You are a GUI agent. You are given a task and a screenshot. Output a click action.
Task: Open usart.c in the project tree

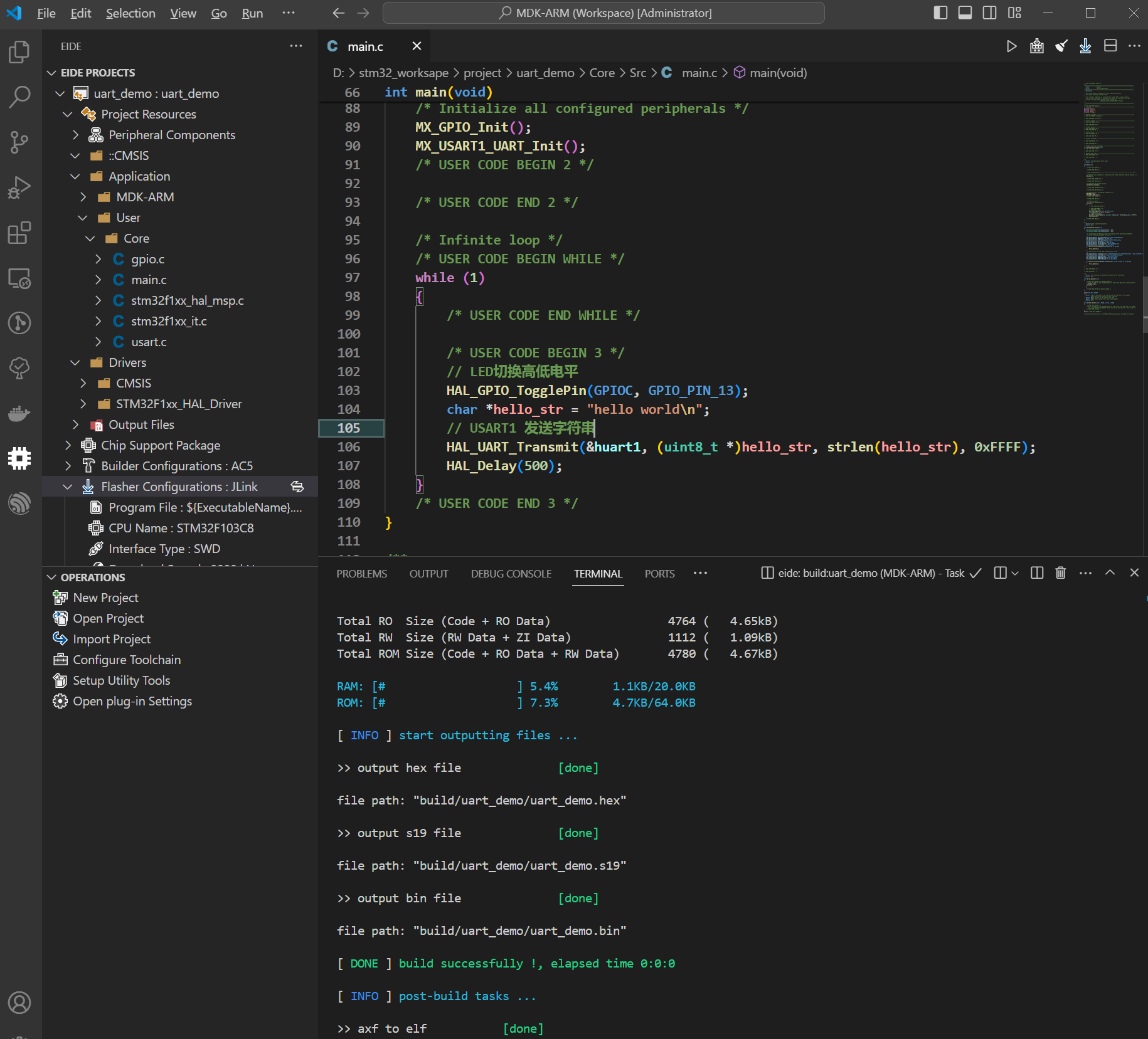pos(149,342)
